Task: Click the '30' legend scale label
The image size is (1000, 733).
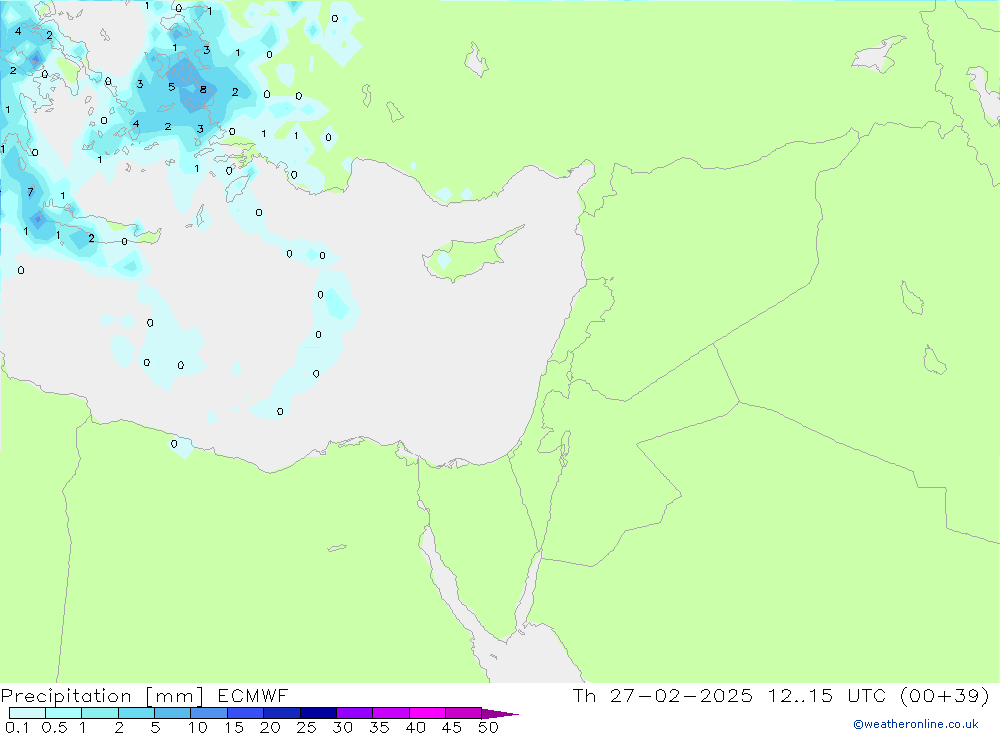Action: pos(343,727)
